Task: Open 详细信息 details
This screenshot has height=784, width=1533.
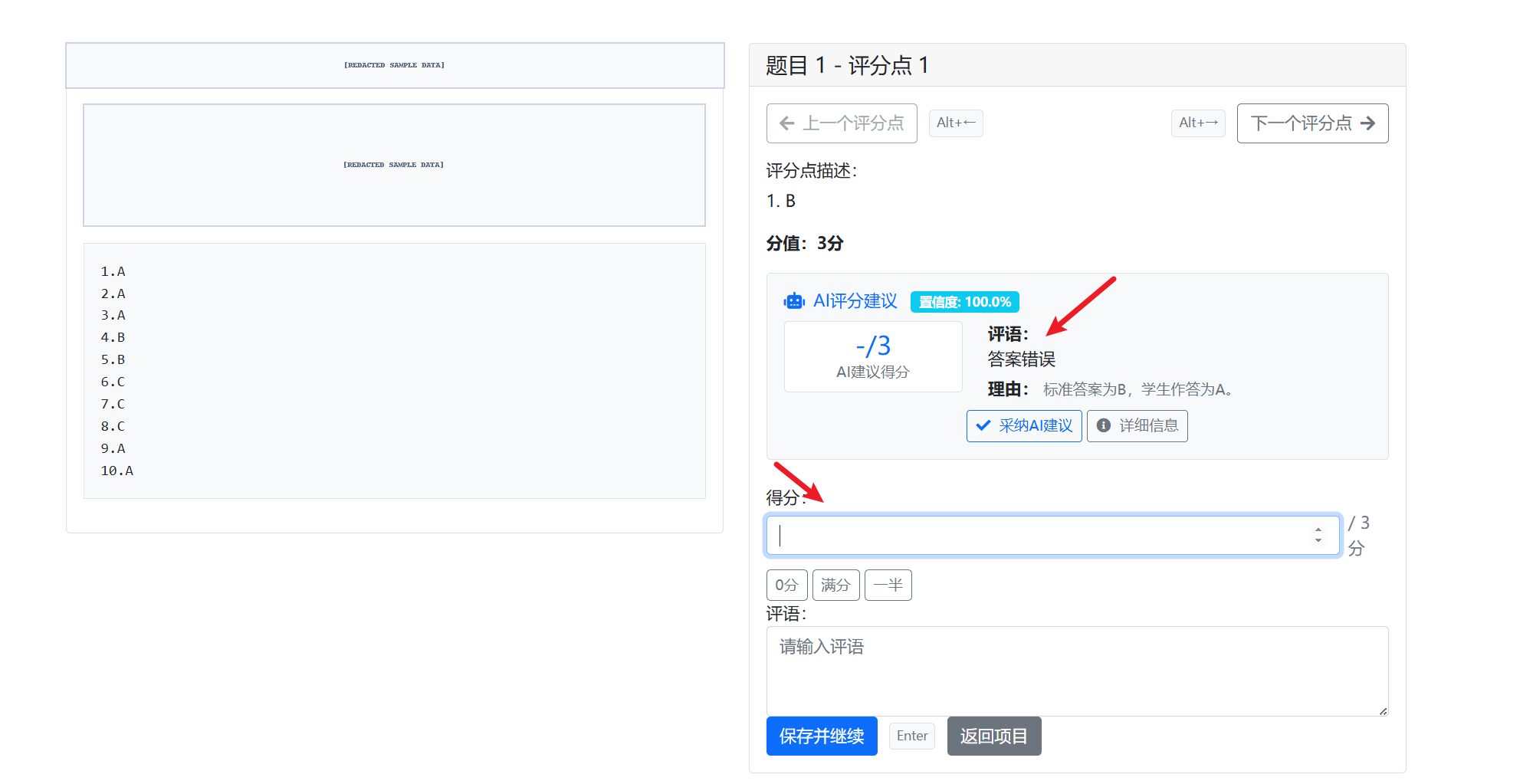Action: 1137,426
